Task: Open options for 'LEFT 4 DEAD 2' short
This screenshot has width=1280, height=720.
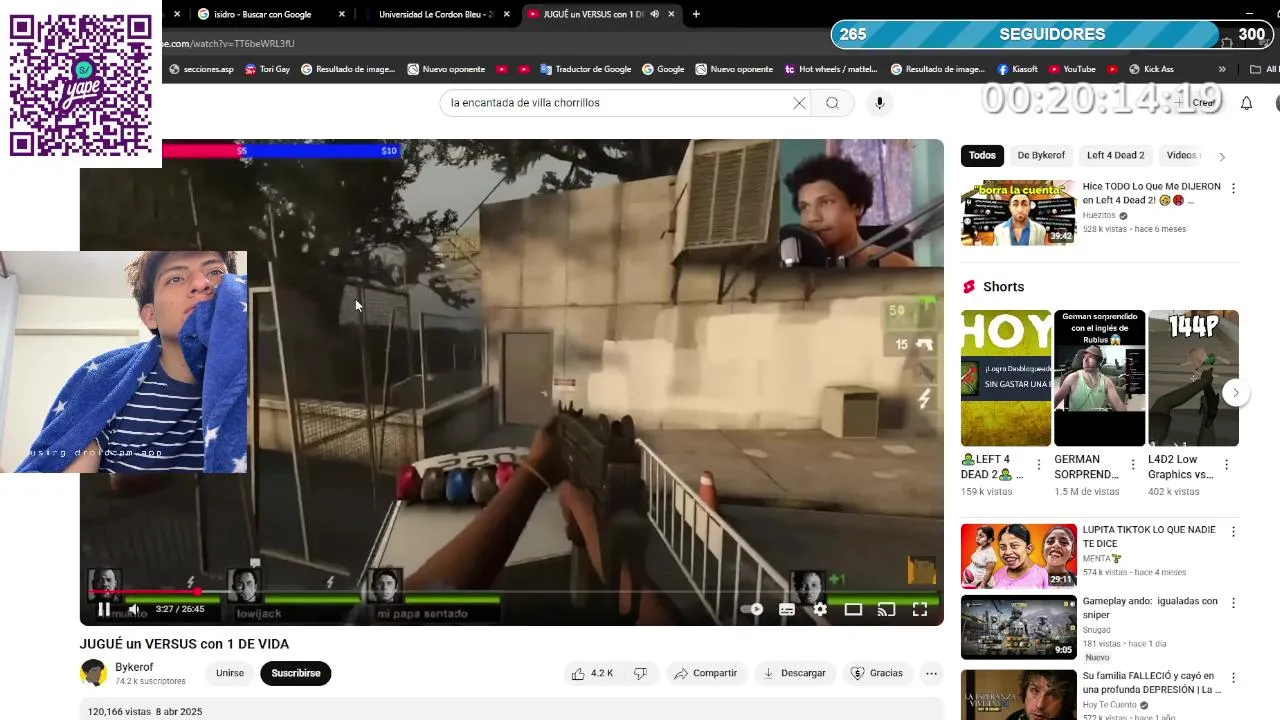Action: [x=1039, y=464]
